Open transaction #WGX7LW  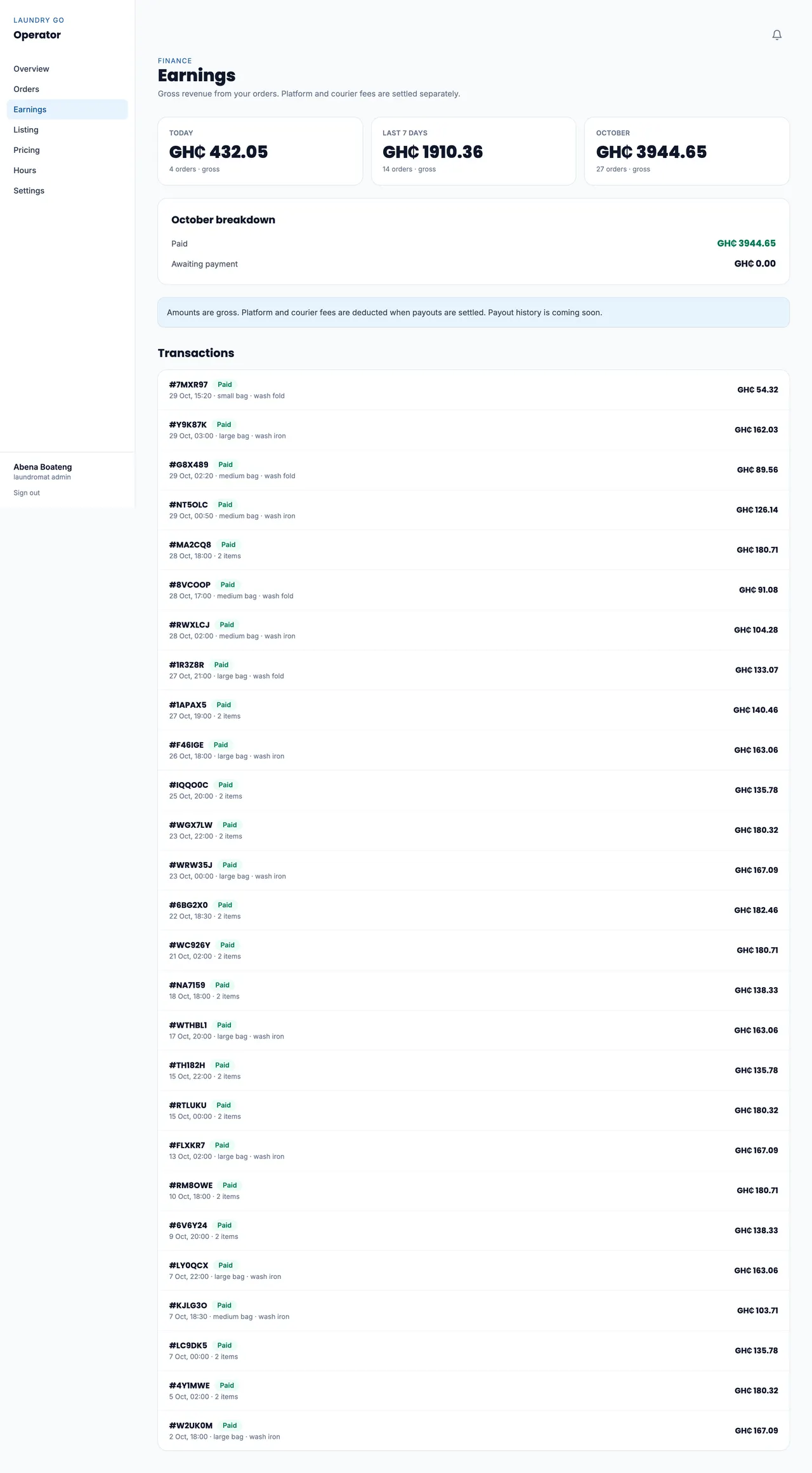point(473,830)
